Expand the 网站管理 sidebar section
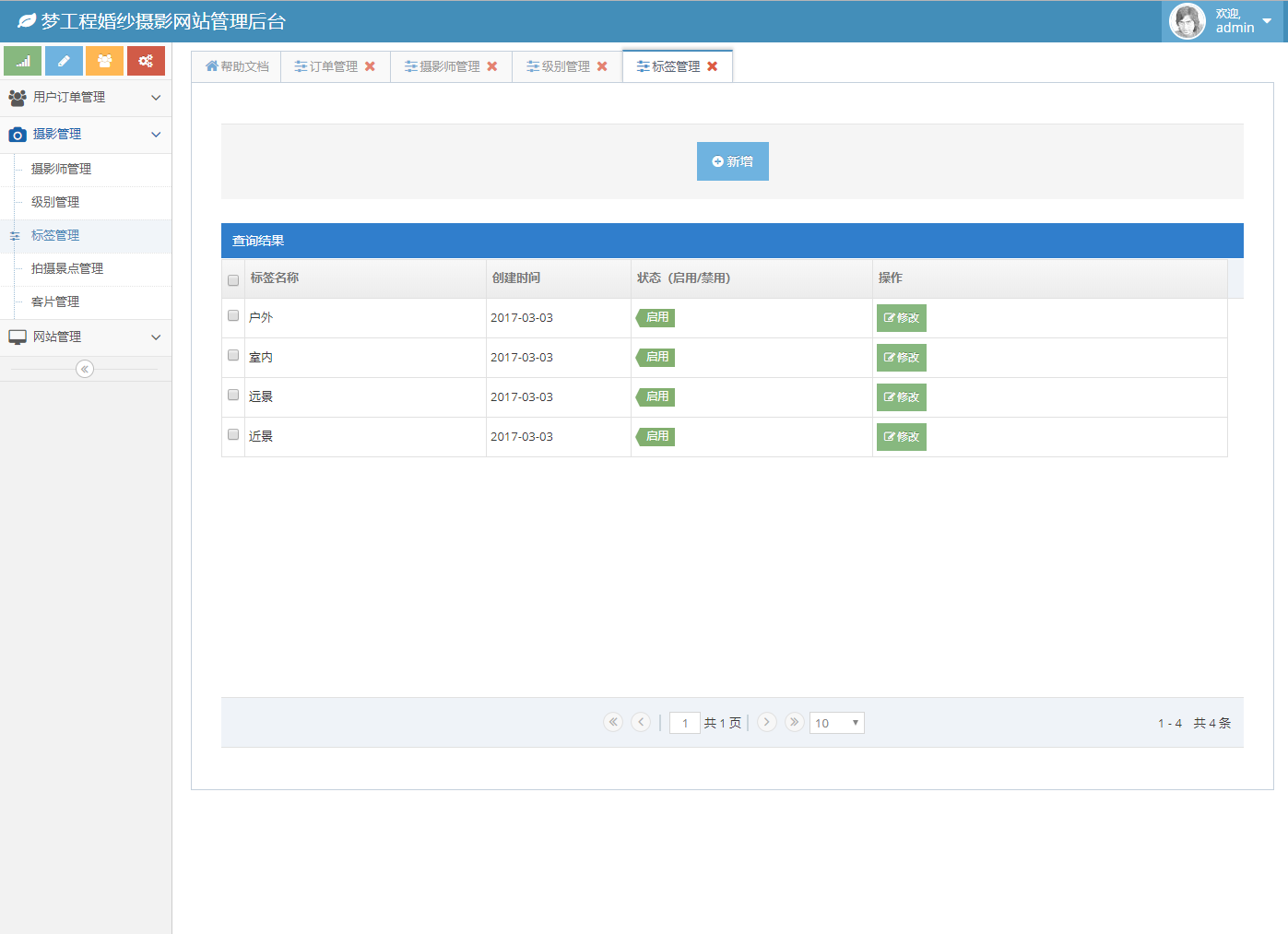The height and width of the screenshot is (934, 1288). pyautogui.click(x=85, y=337)
